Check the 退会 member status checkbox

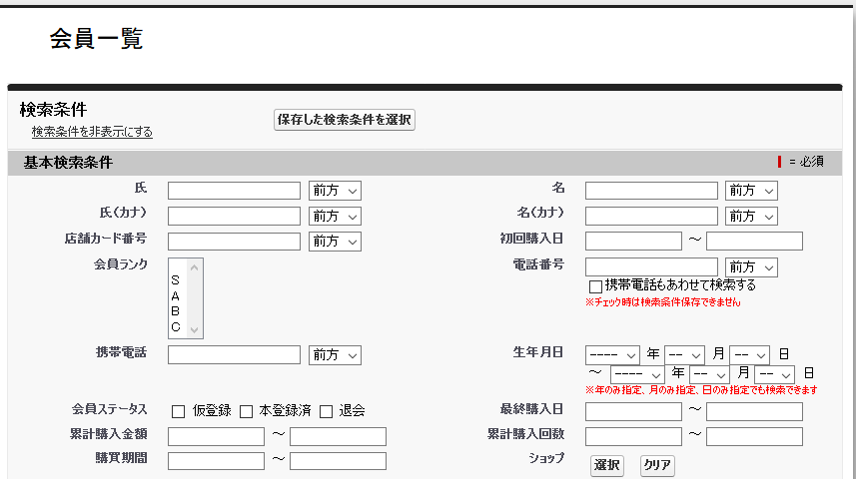coord(326,411)
